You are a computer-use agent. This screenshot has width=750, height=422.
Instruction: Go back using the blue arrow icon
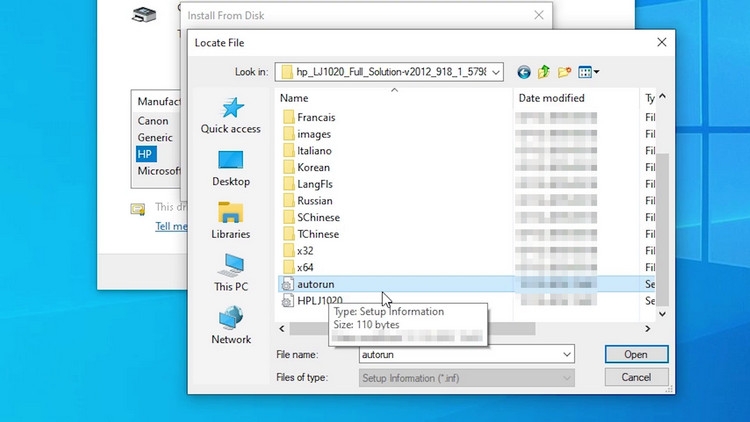(524, 72)
